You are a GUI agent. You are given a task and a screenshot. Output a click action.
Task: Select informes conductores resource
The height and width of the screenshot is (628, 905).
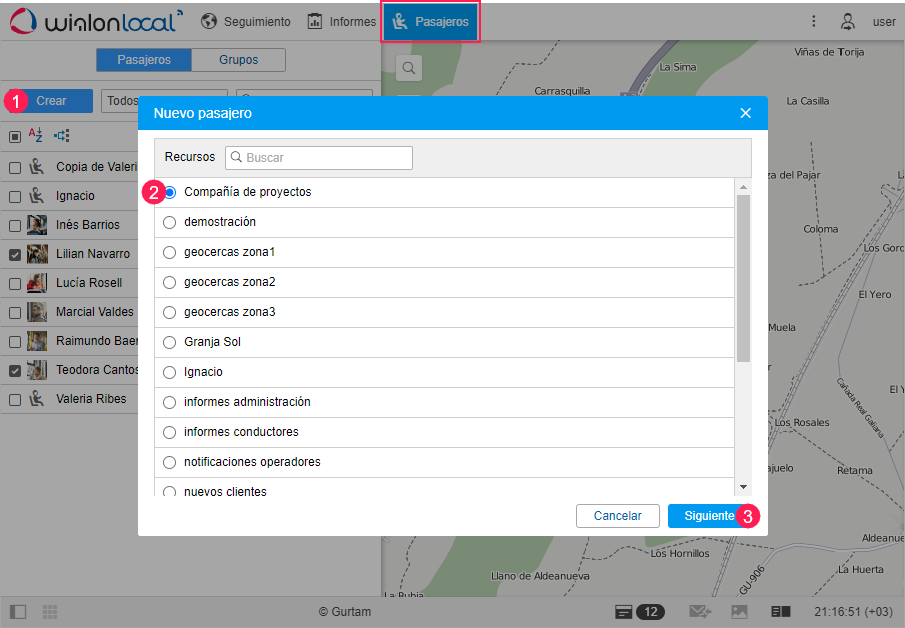169,432
